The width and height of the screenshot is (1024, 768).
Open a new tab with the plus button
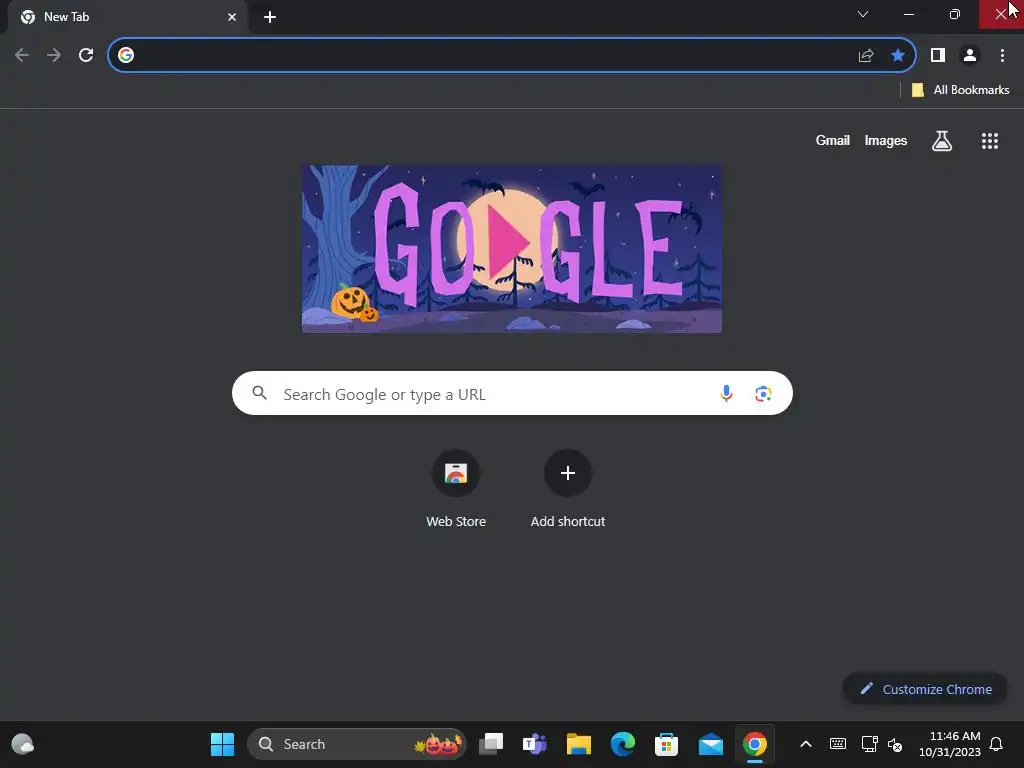tap(270, 17)
